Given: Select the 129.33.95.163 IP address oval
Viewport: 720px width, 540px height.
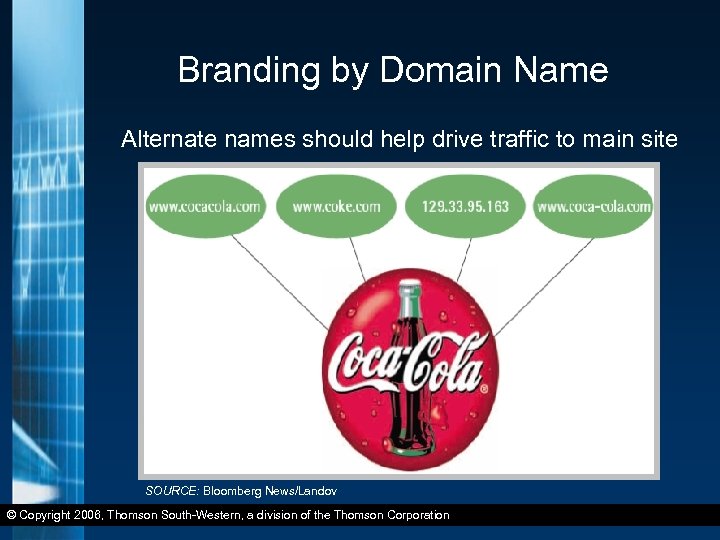Looking at the screenshot, I should click(x=465, y=206).
